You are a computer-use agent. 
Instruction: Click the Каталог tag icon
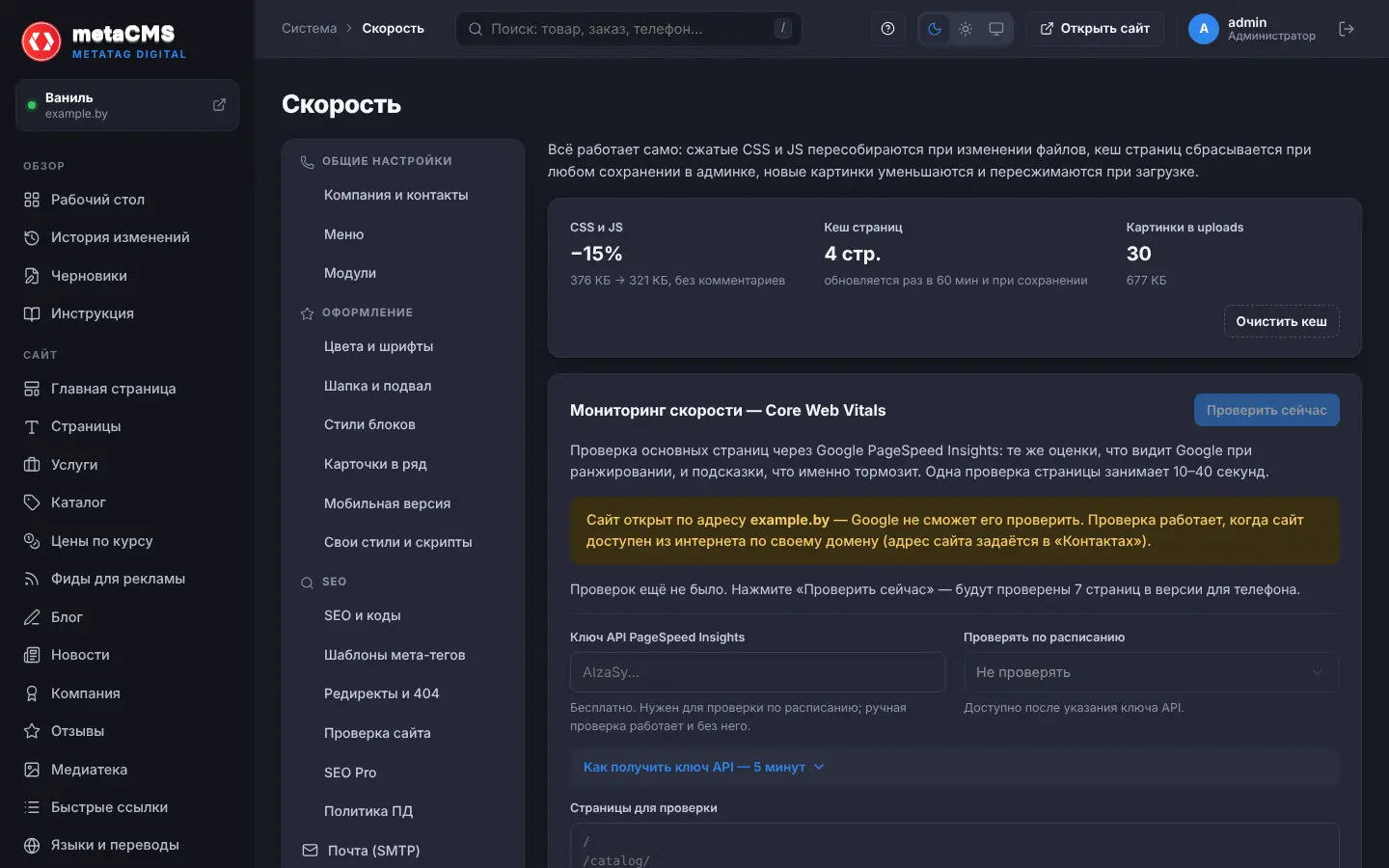click(32, 502)
